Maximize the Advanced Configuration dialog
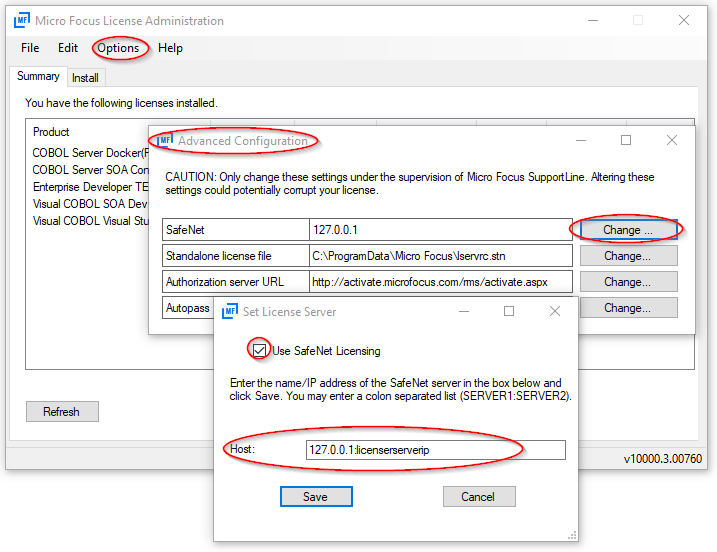The height and width of the screenshot is (552, 717). 626,141
